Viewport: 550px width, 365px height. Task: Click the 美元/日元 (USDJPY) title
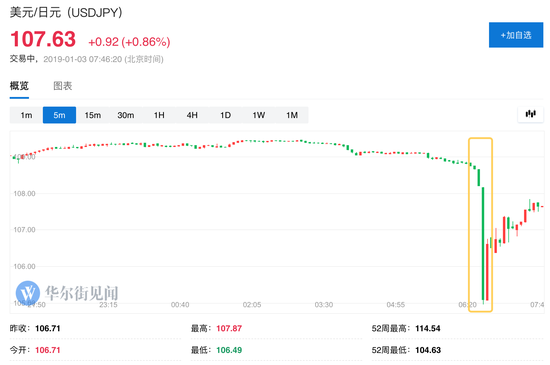coord(66,13)
